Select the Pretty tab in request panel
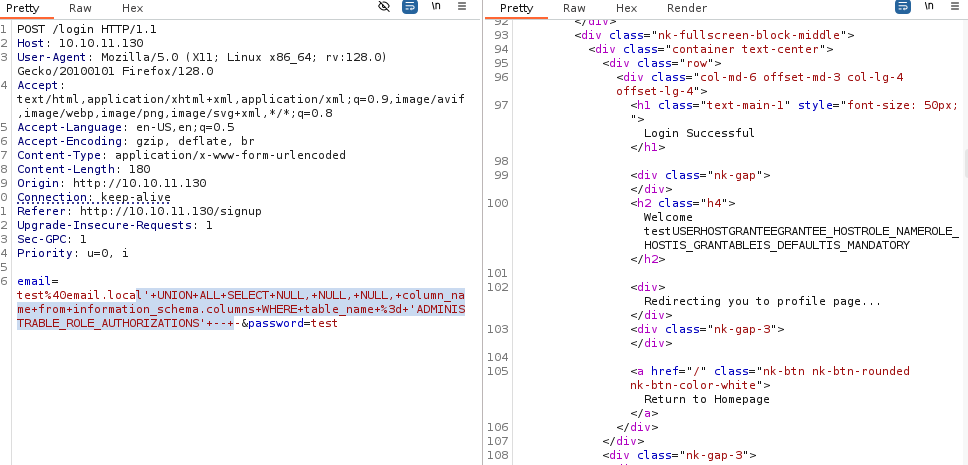Image resolution: width=968 pixels, height=465 pixels. [x=23, y=8]
